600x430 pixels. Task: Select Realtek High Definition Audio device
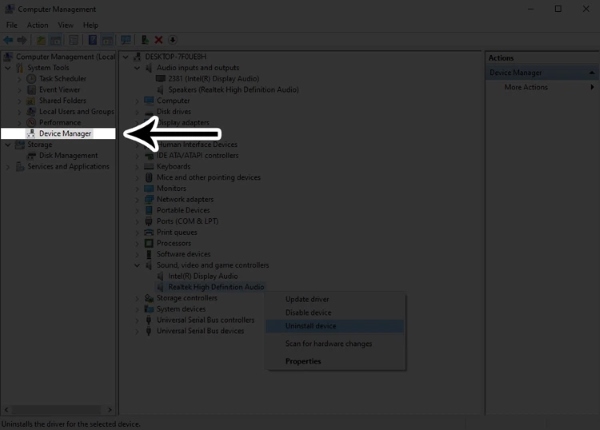coord(216,287)
